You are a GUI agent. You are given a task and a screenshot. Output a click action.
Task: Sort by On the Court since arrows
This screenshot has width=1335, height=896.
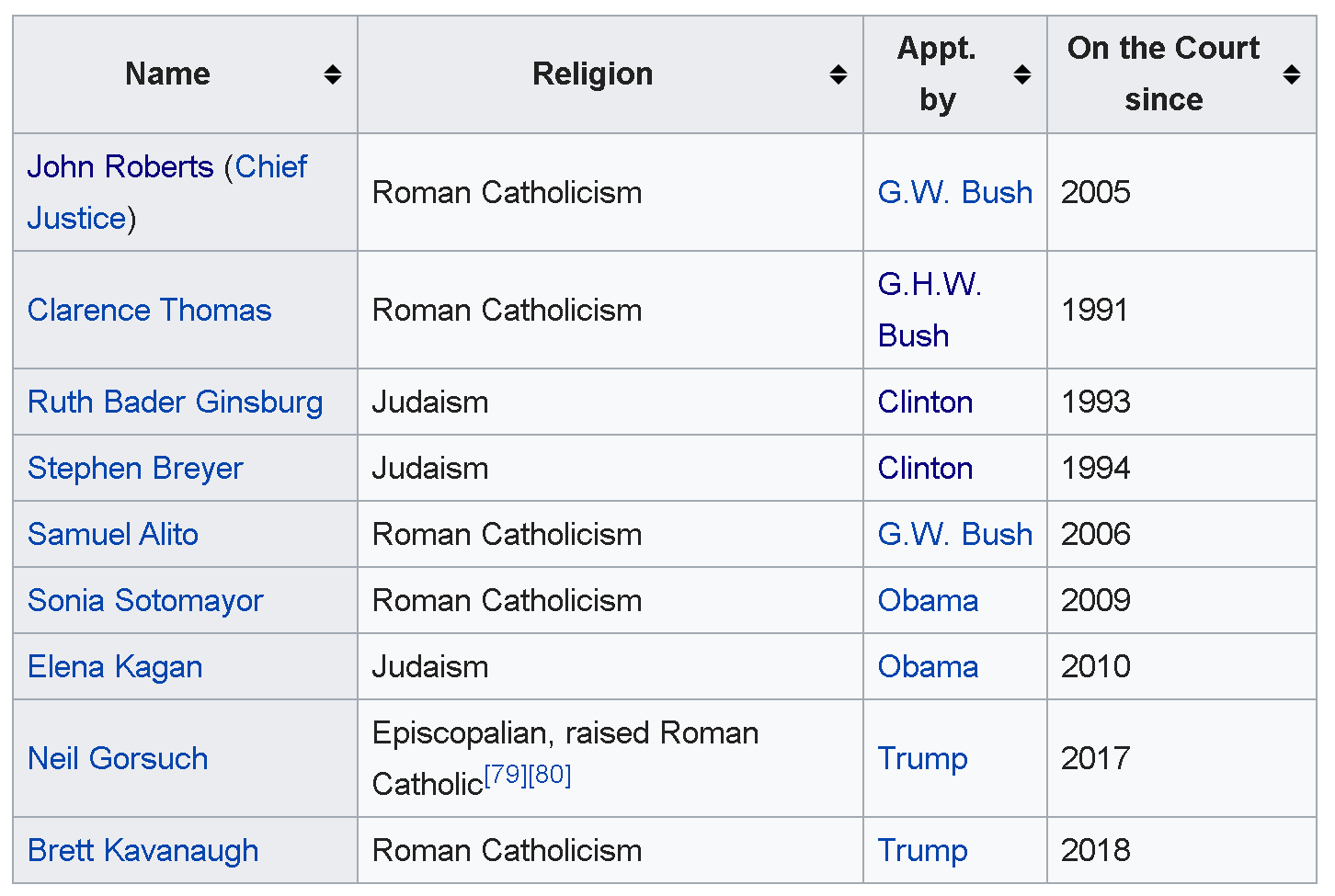(1291, 74)
